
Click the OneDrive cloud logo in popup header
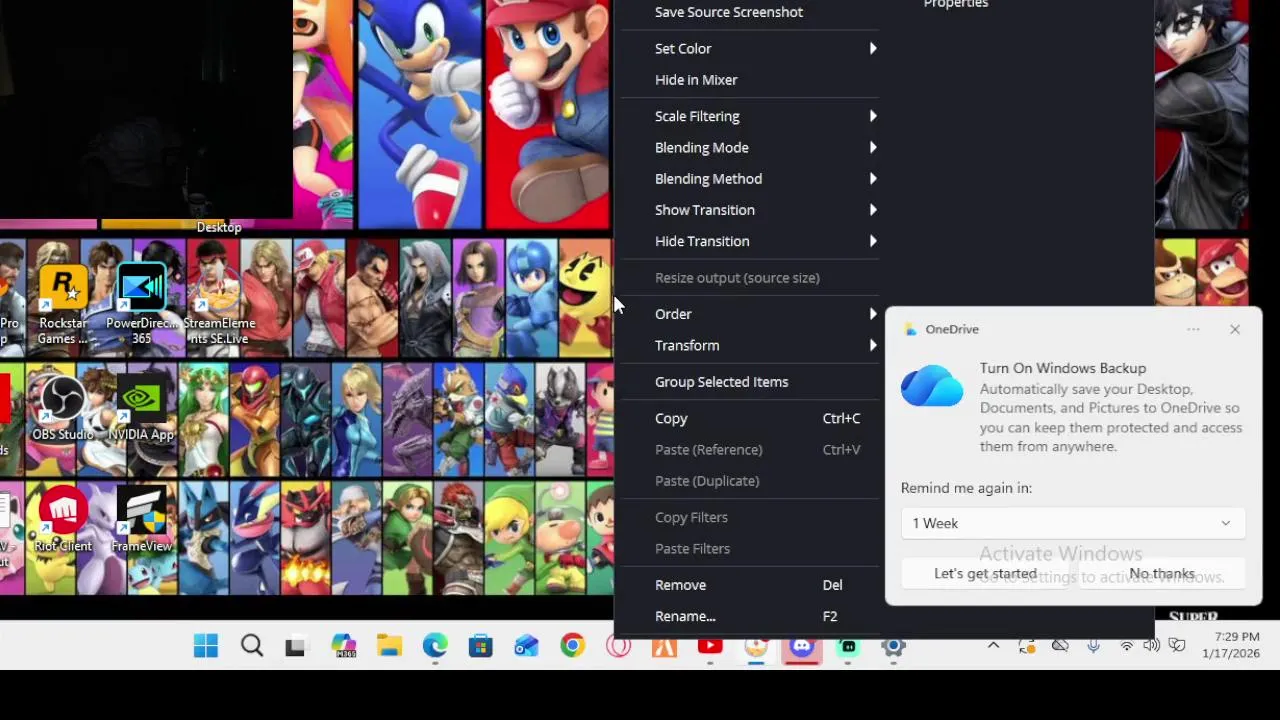coord(909,329)
